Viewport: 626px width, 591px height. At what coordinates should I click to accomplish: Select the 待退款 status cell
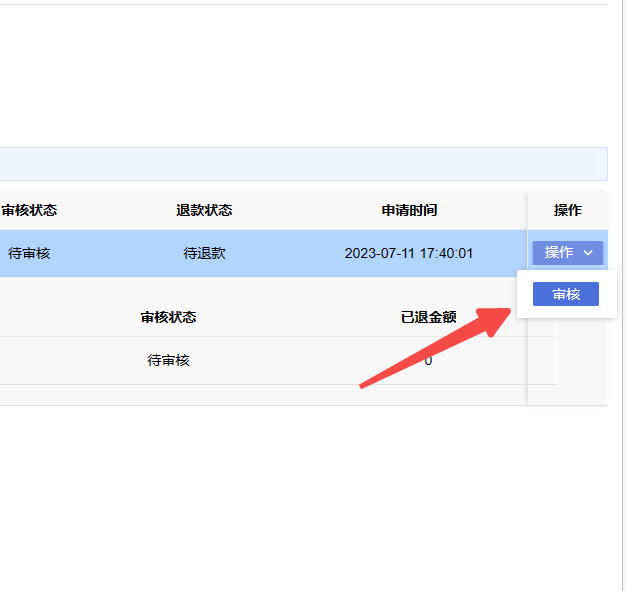coord(204,253)
